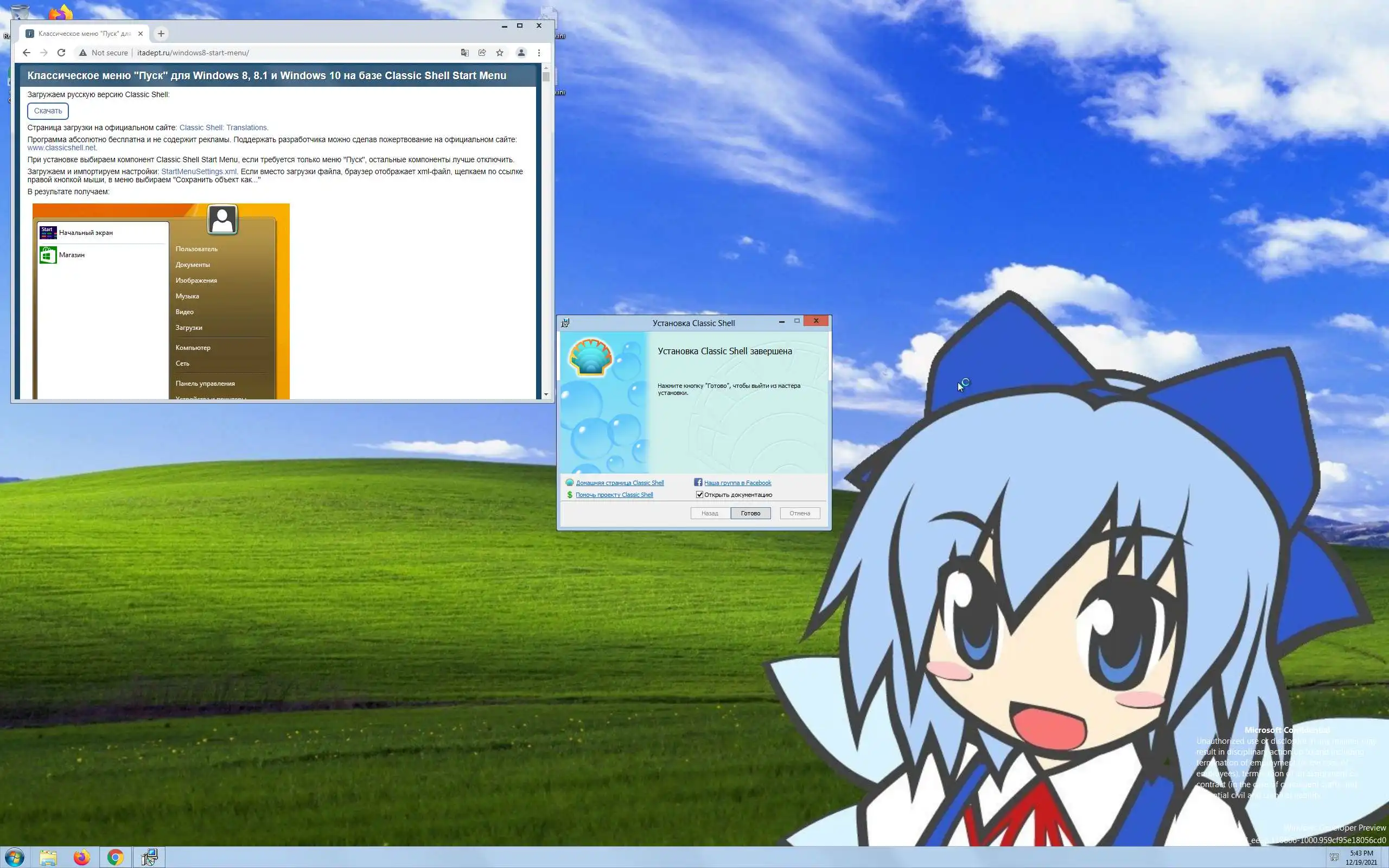Open the "Наша группа в Facebook" link
The height and width of the screenshot is (868, 1389).
(737, 483)
